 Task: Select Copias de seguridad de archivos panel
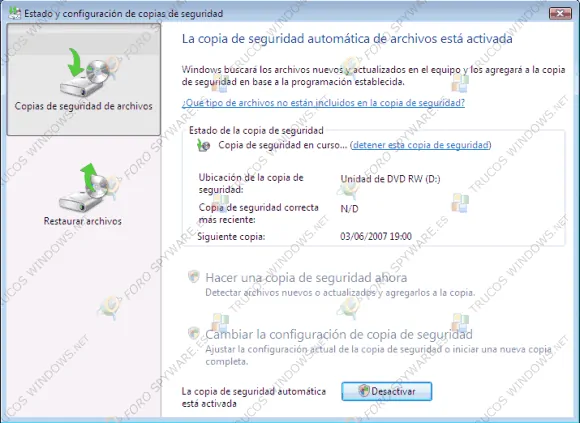click(x=84, y=79)
